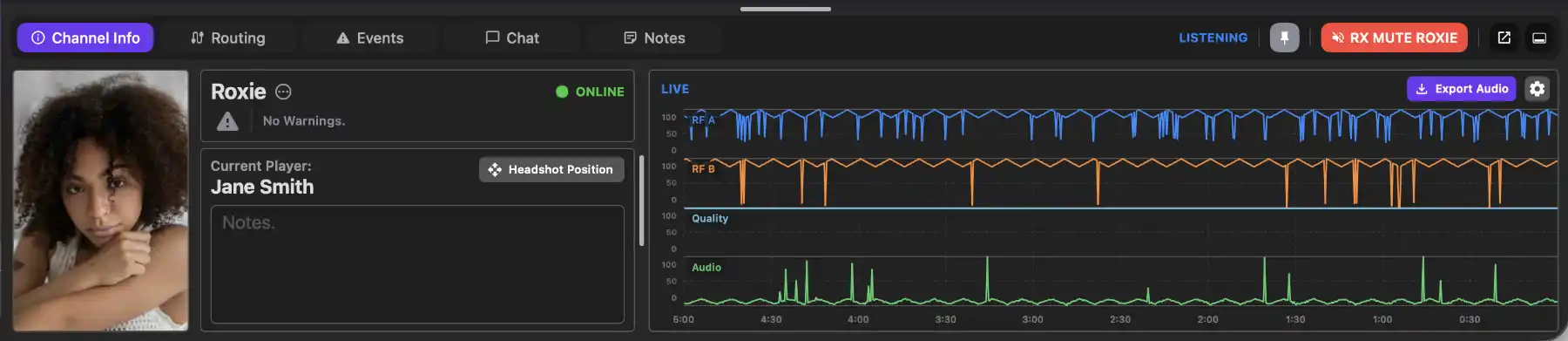The width and height of the screenshot is (1568, 341).
Task: Switch to the Routing tab
Action: (x=228, y=38)
